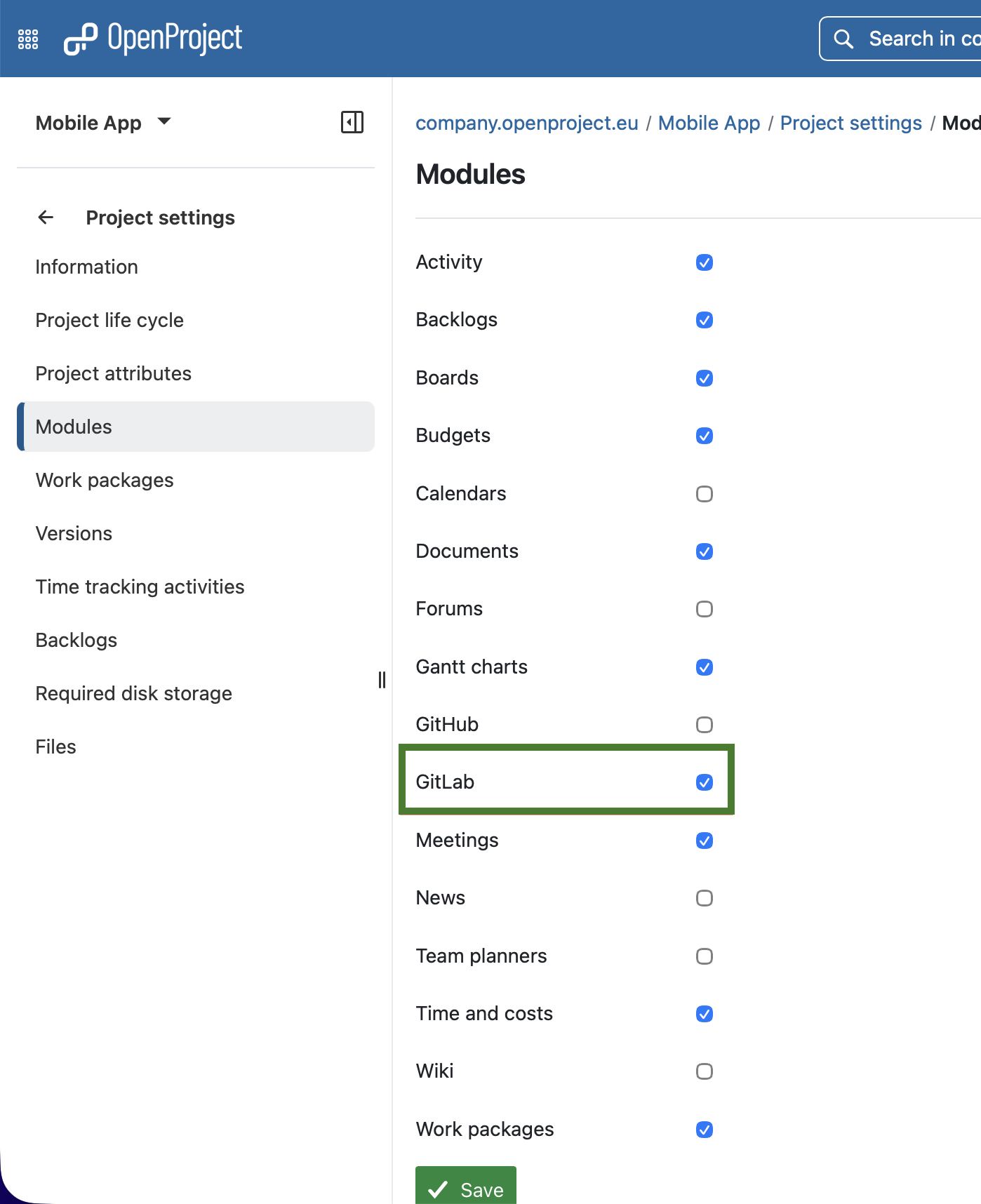Enable the News module
Screen dimensions: 981x1204
point(705,898)
